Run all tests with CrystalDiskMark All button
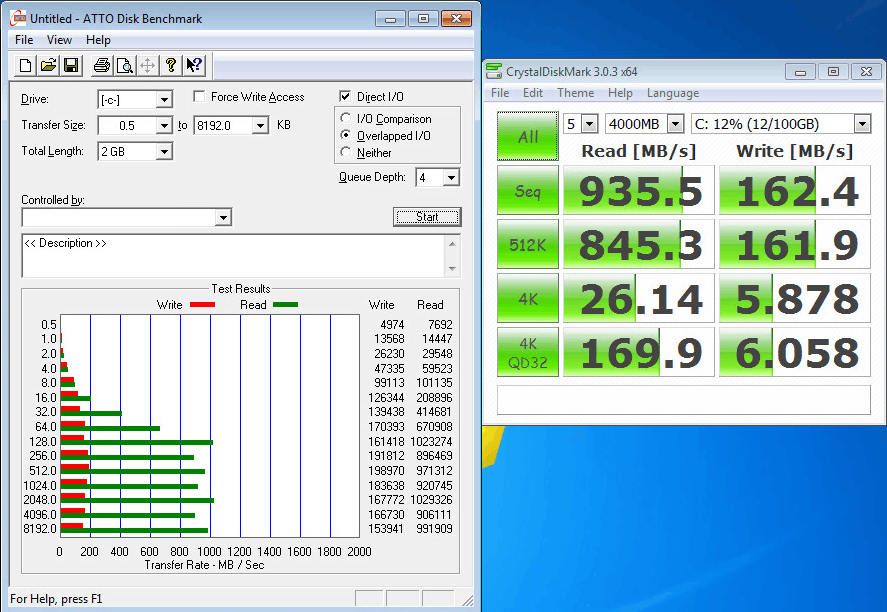This screenshot has width=887, height=612. click(528, 137)
